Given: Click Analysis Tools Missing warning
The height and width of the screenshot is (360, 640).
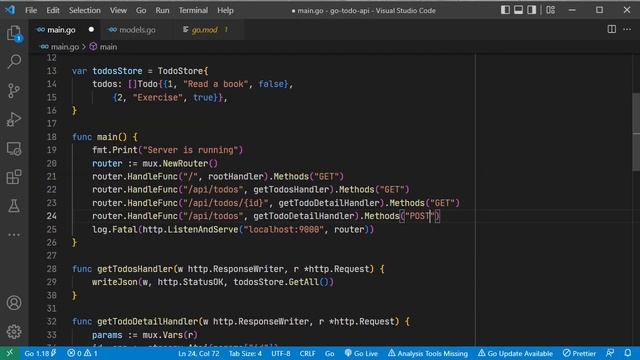Looking at the screenshot, I should point(428,353).
